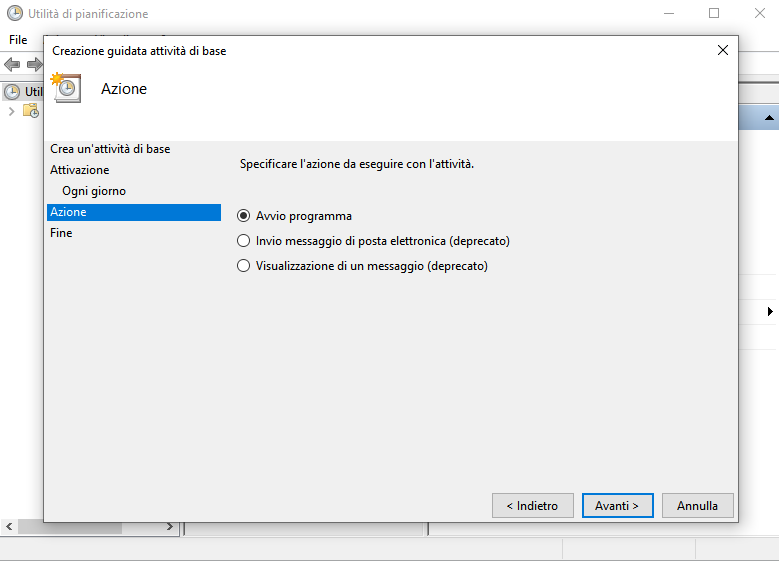Open the File menu
The height and width of the screenshot is (561, 779).
point(18,40)
